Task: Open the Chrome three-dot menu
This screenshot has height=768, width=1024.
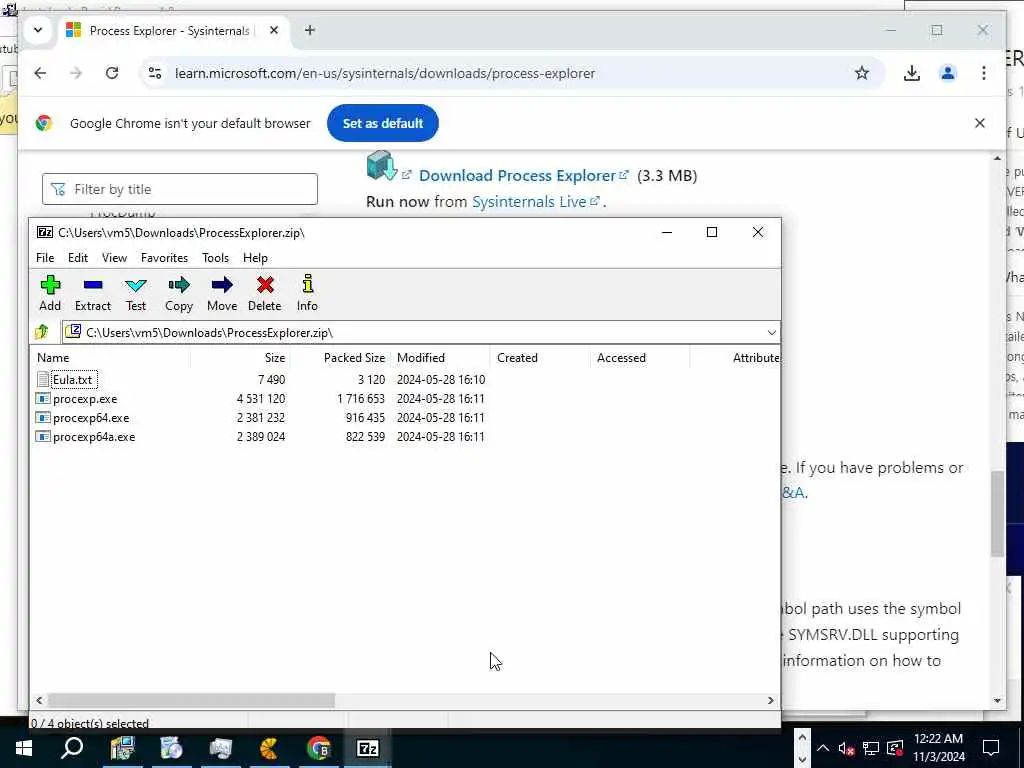Action: coord(984,73)
